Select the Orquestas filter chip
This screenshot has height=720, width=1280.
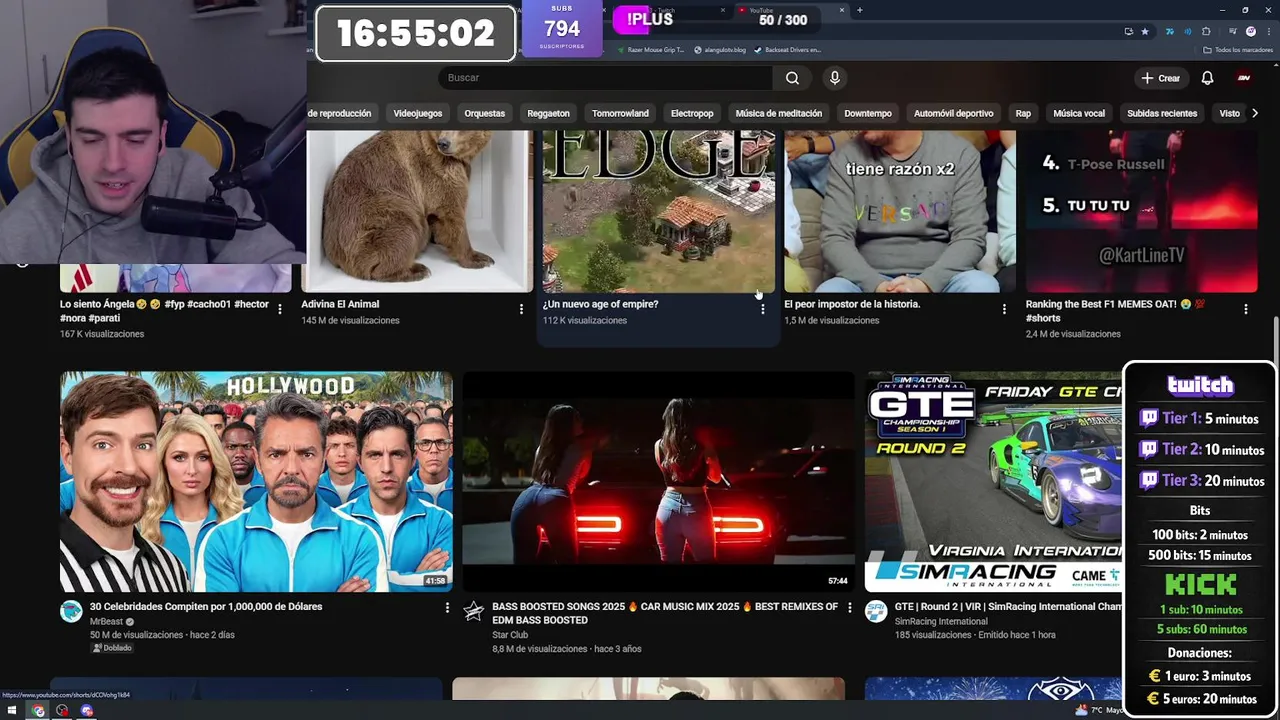[485, 113]
